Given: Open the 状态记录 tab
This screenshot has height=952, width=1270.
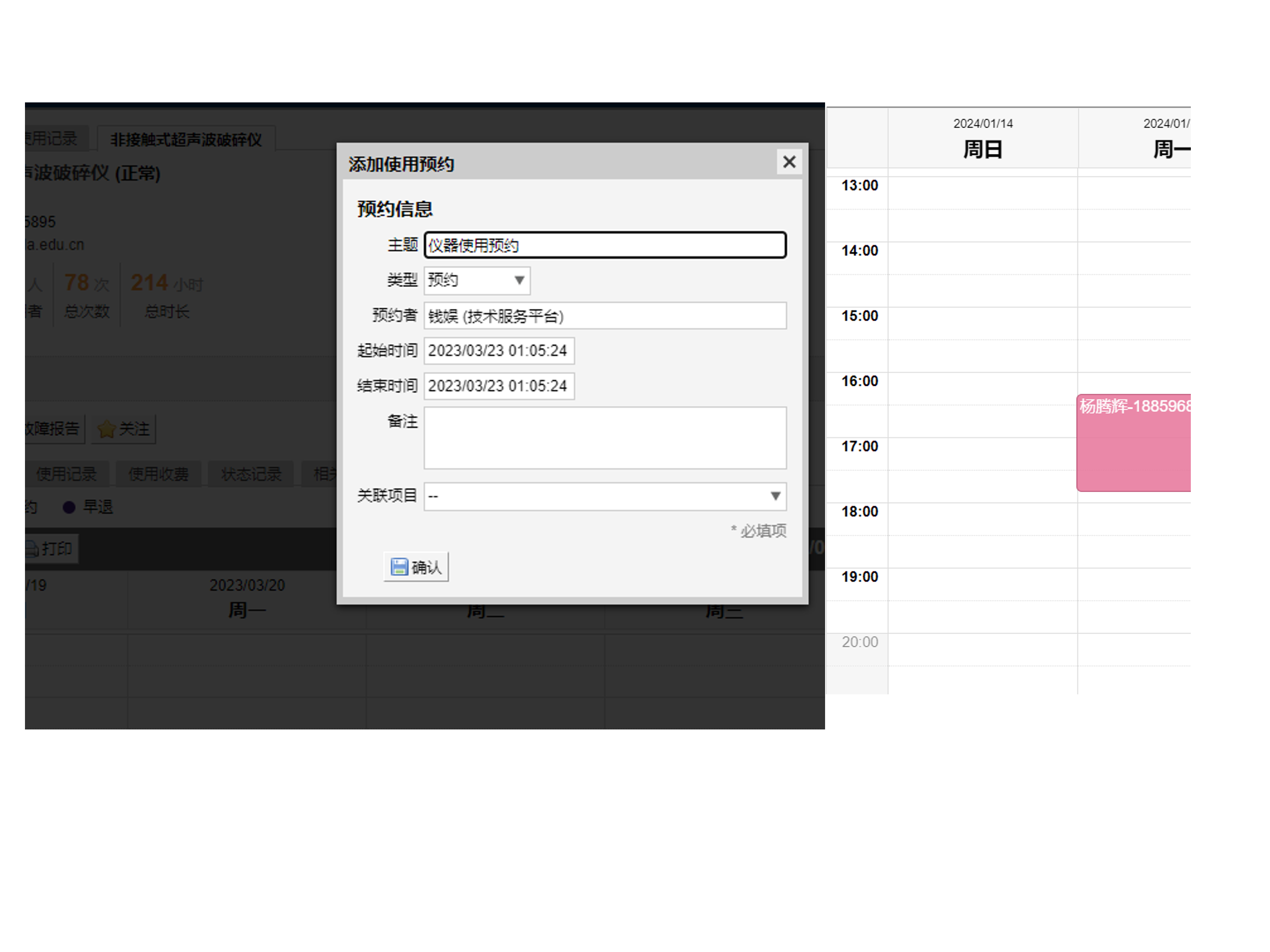Looking at the screenshot, I should coord(251,474).
